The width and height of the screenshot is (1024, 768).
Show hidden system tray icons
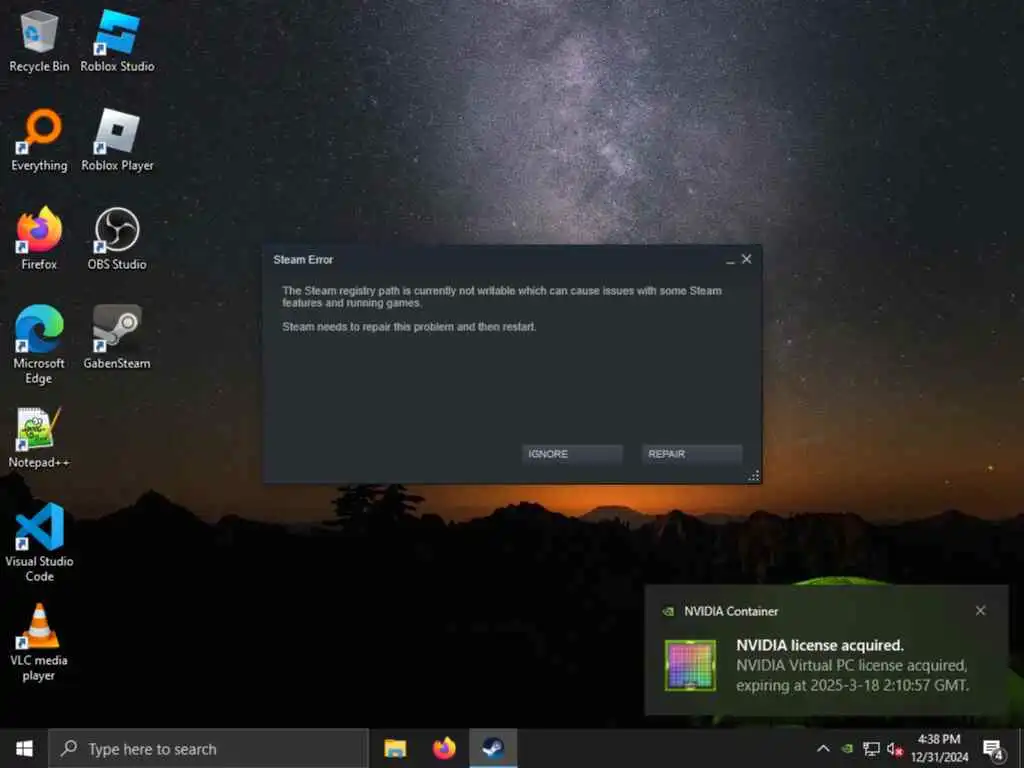pyautogui.click(x=824, y=748)
